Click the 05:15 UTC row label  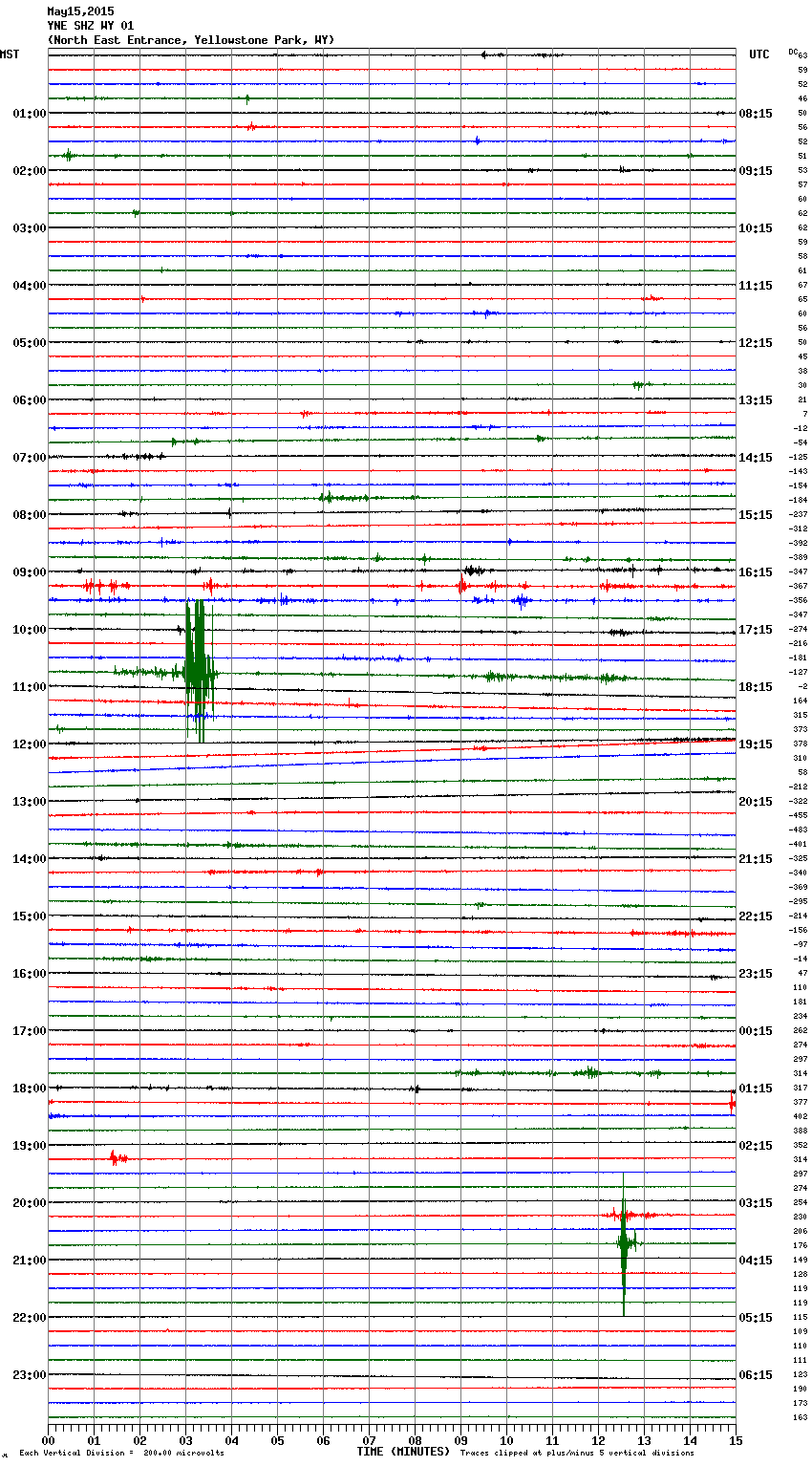point(756,1318)
